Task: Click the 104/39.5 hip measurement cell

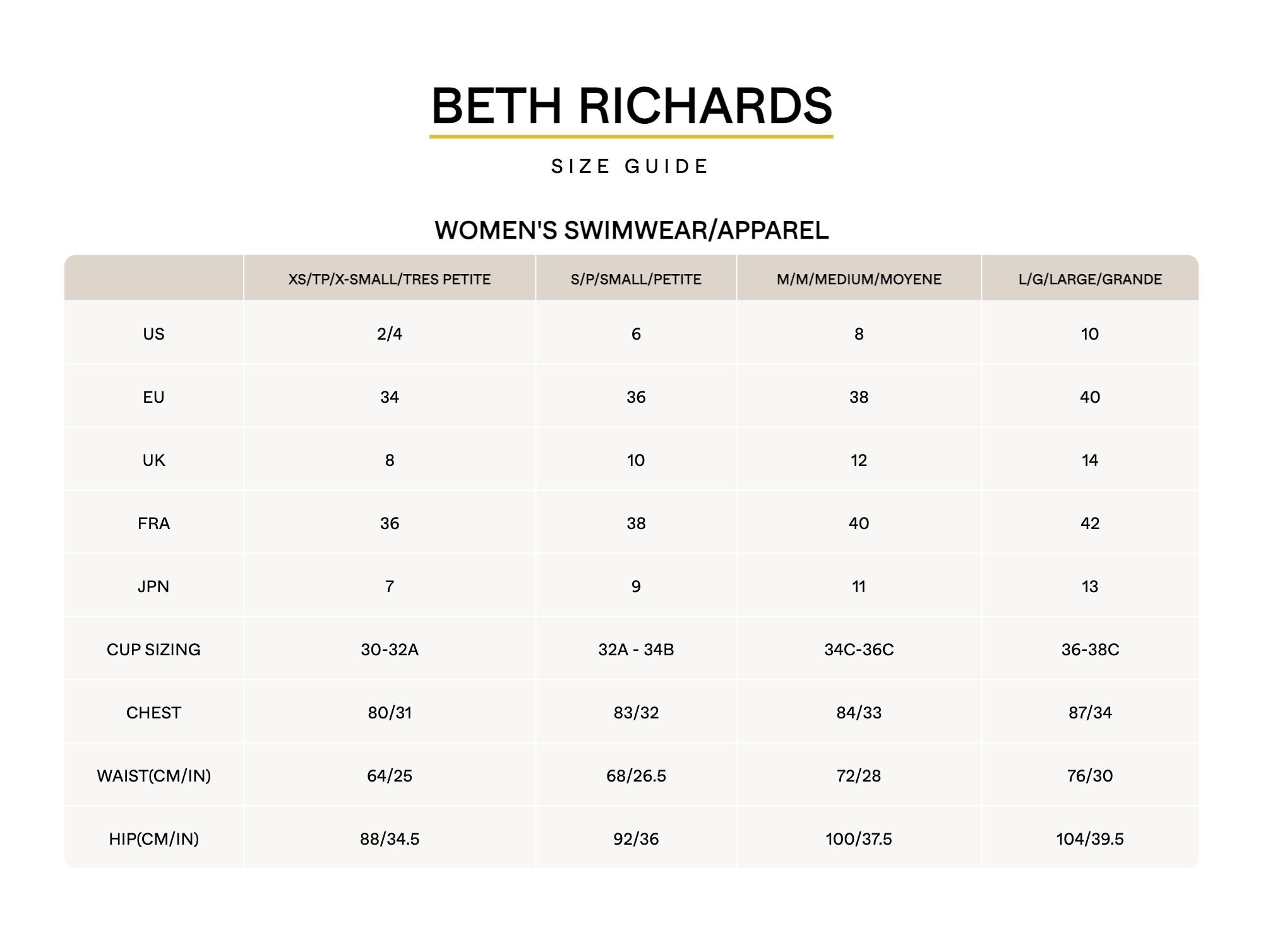Action: (1090, 839)
